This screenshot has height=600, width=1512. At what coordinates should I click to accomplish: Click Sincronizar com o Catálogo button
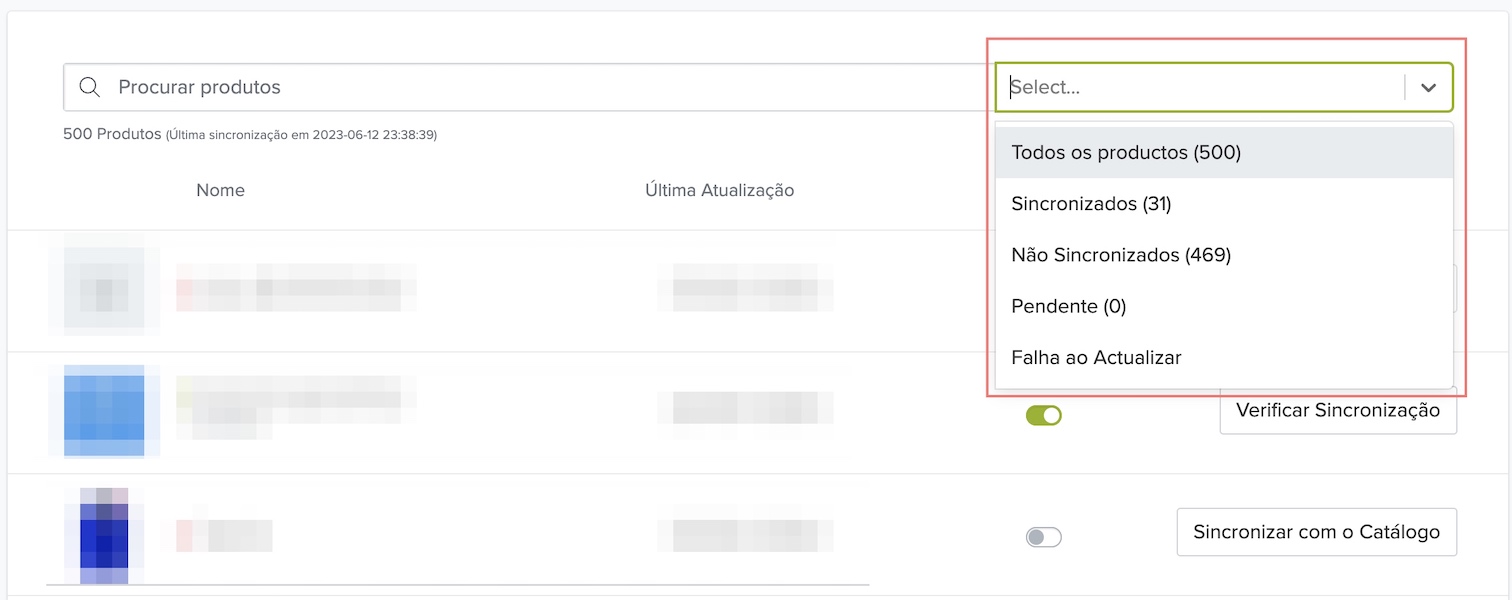point(1316,532)
